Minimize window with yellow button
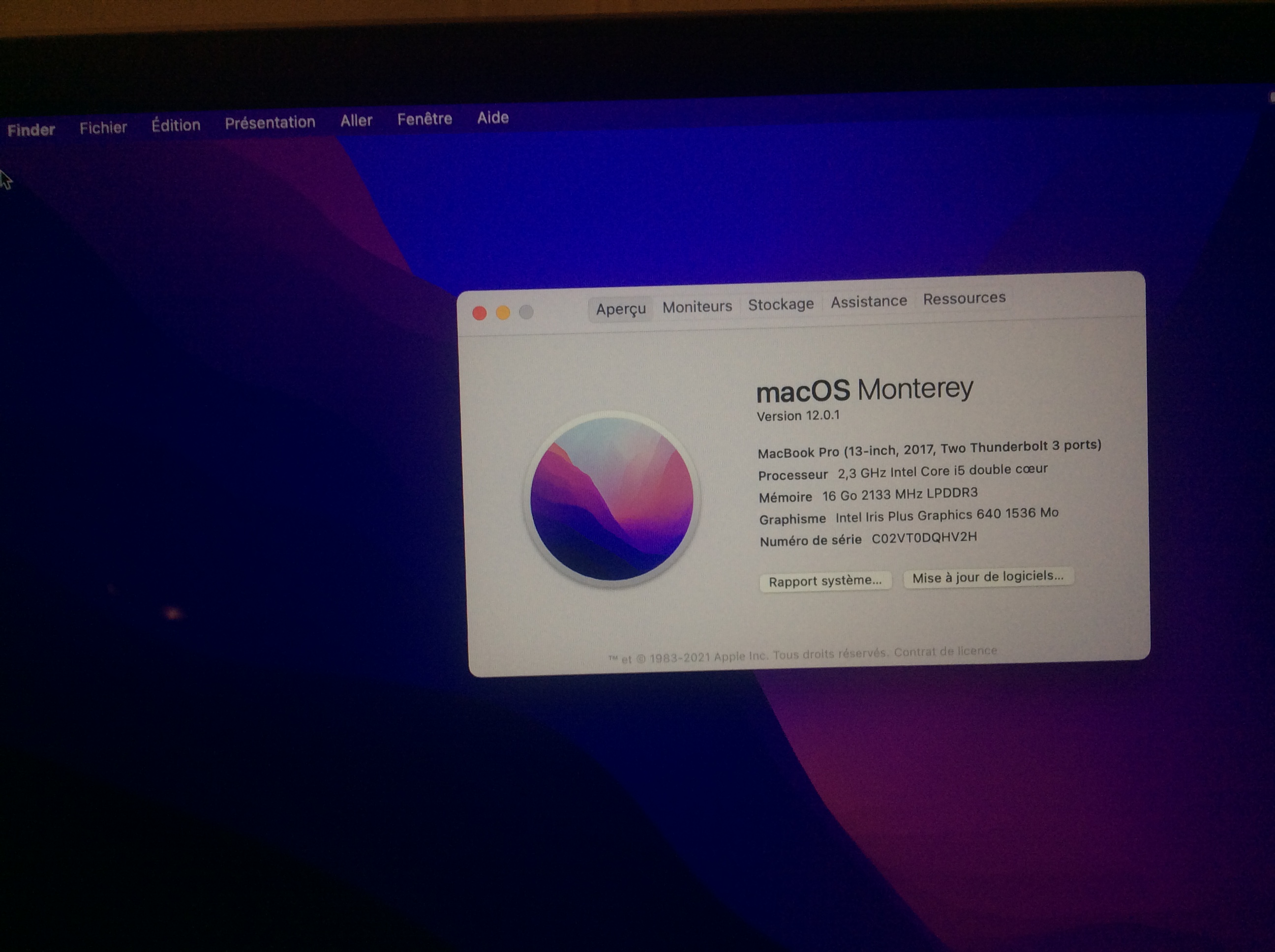 click(x=503, y=312)
